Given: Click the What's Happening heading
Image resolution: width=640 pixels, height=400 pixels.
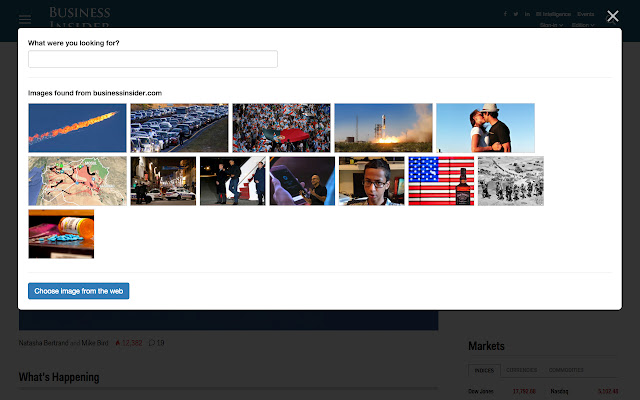Looking at the screenshot, I should click(59, 377).
